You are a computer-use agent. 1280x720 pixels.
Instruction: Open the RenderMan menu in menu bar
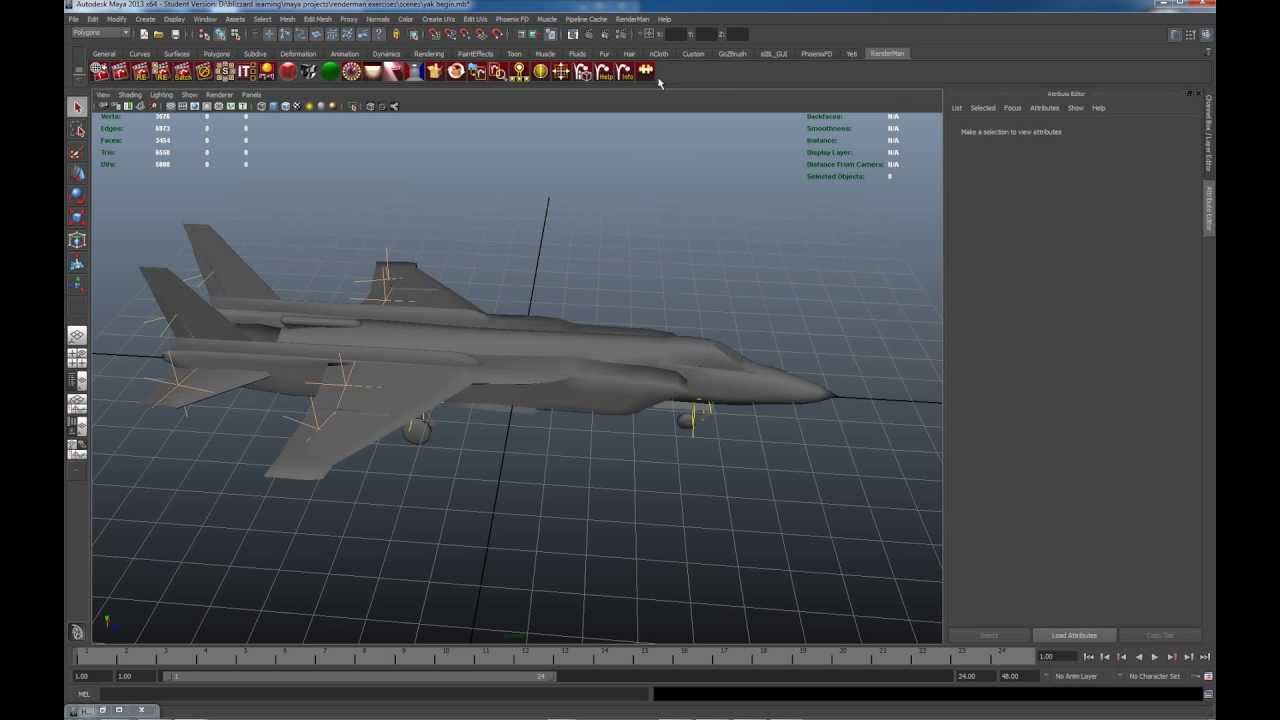632,19
